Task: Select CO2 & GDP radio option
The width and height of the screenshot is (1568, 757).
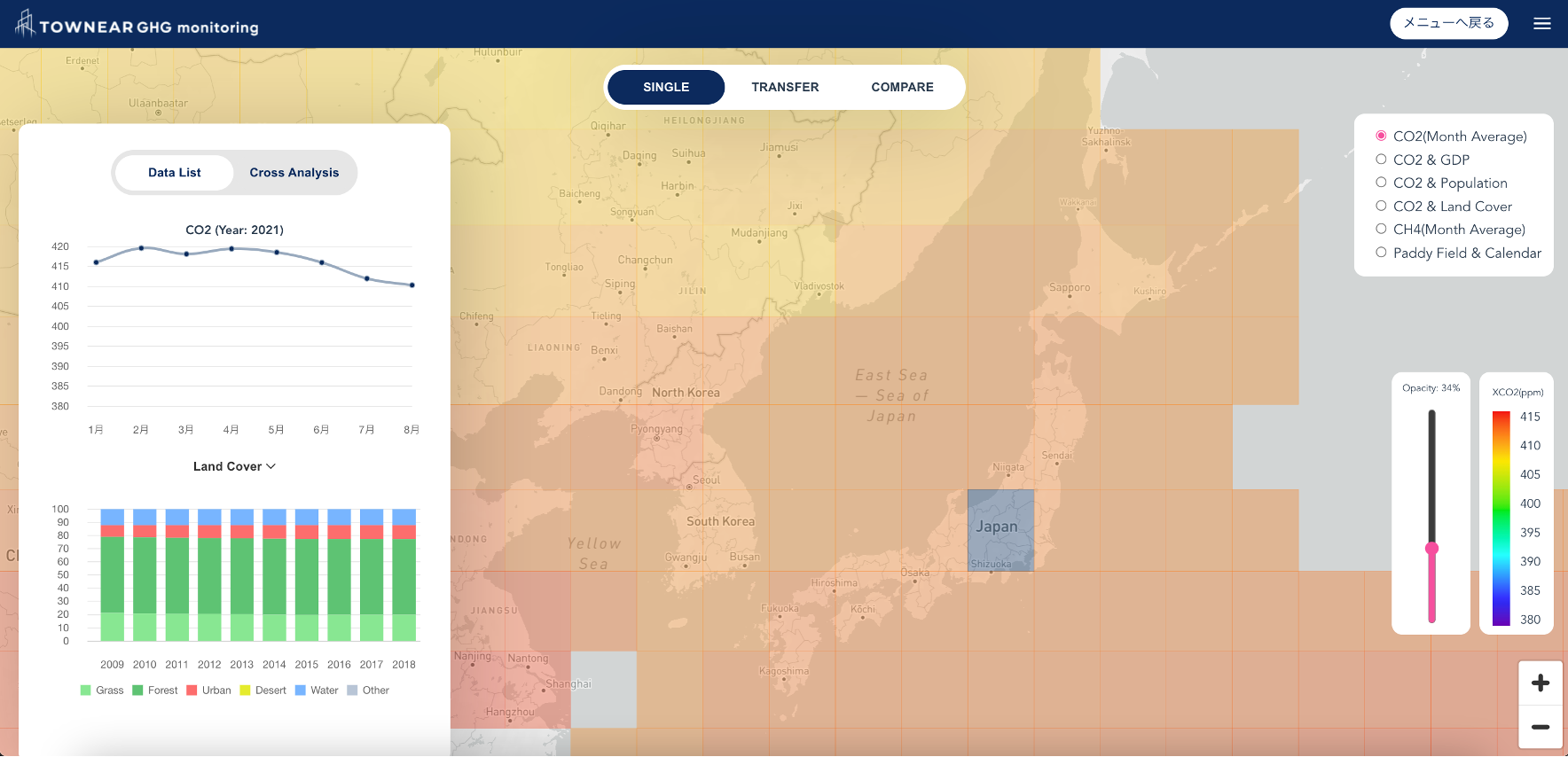Action: [1381, 160]
